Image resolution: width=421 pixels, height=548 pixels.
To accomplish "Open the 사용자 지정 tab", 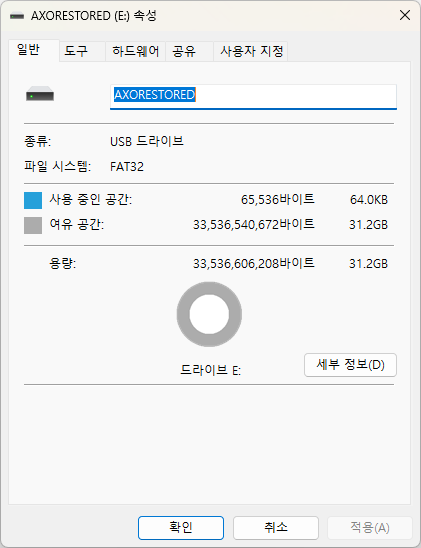I will [x=251, y=51].
